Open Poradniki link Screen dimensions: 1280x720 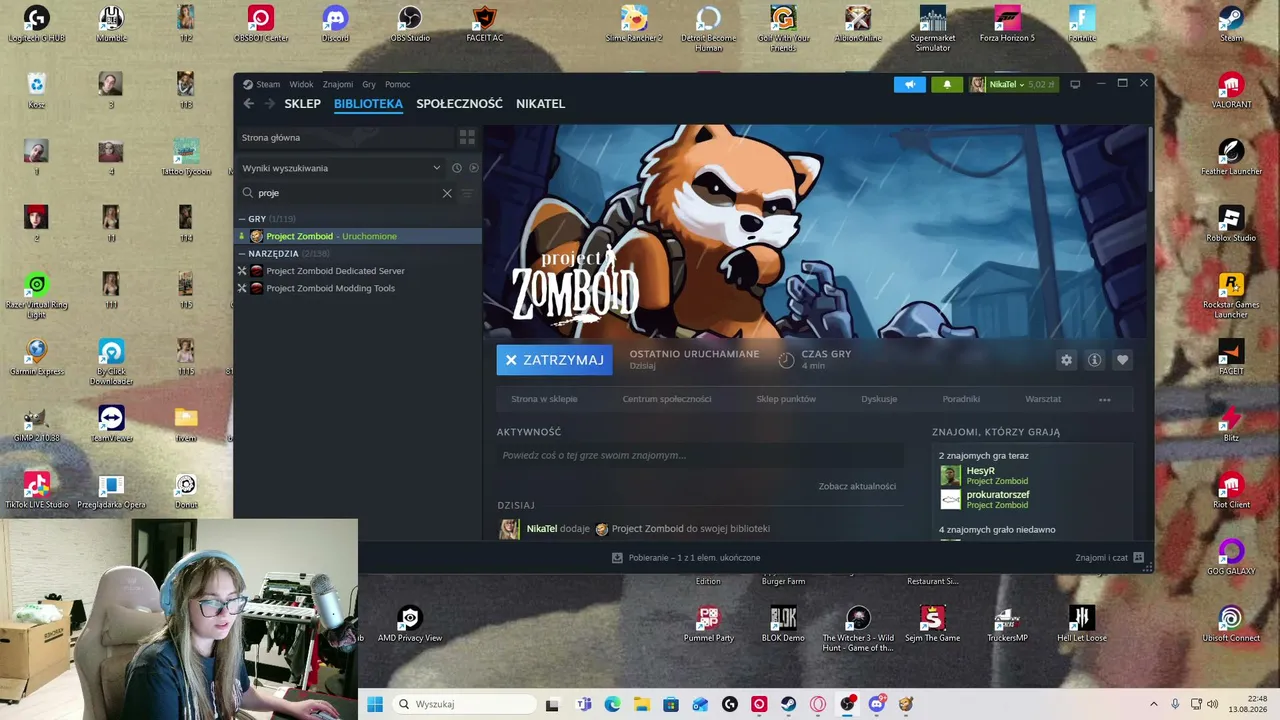point(961,399)
